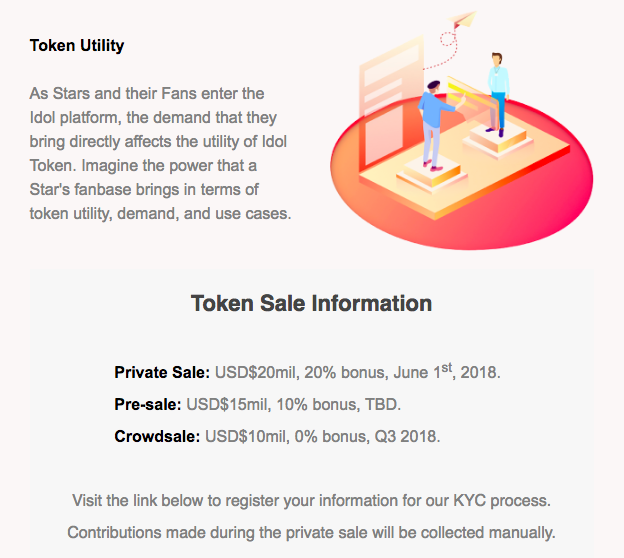Click the "Crowdsale:" label

158,437
